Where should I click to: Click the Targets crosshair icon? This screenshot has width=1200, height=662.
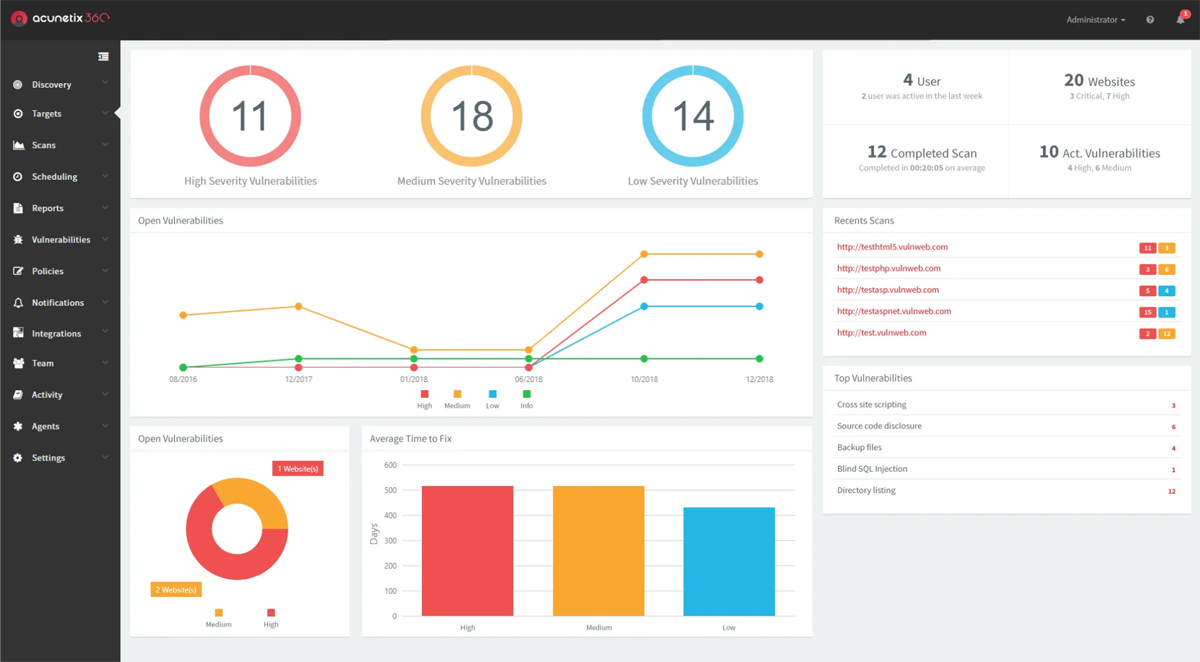click(x=18, y=114)
